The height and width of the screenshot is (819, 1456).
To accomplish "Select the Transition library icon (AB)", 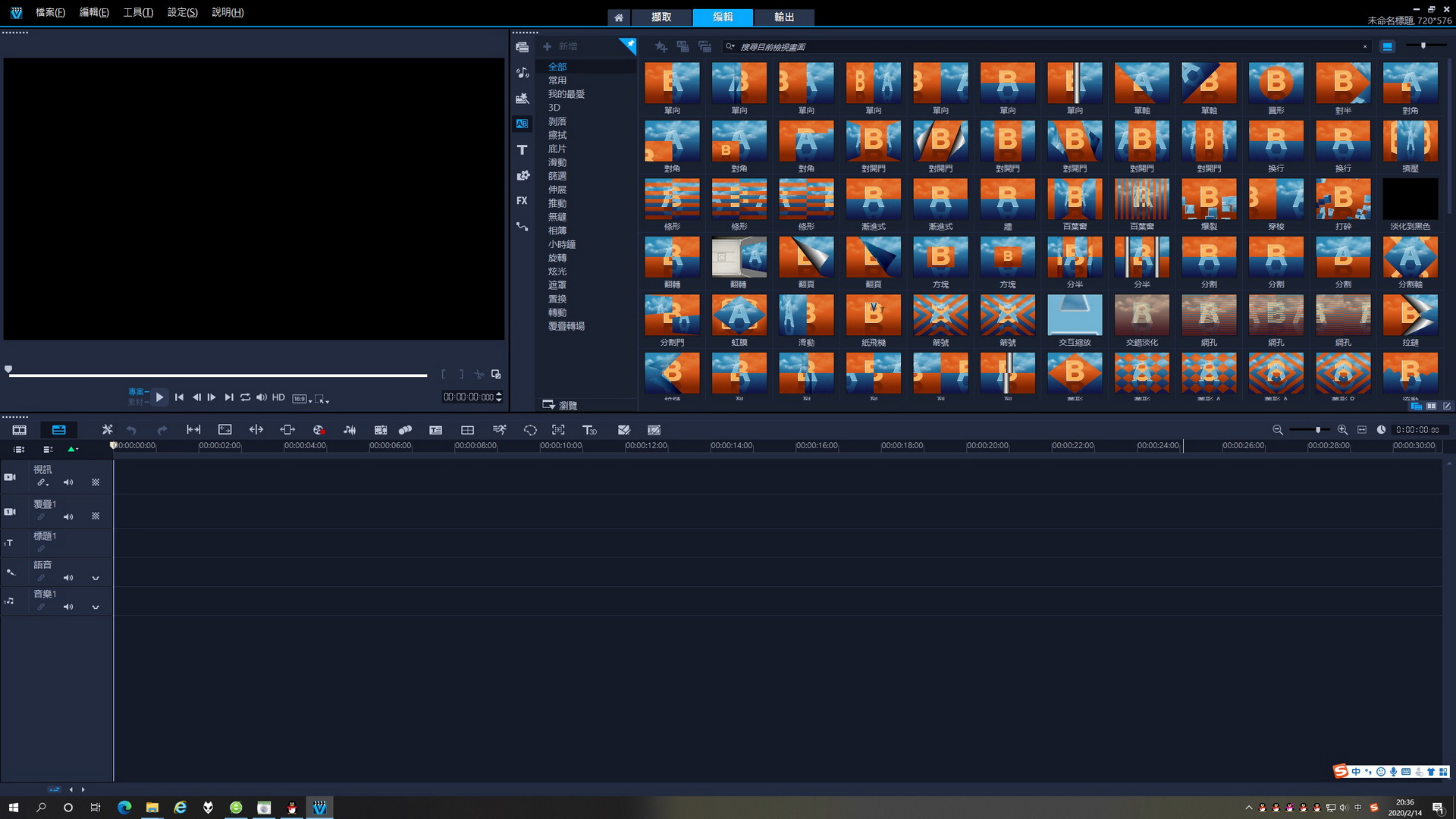I will click(x=522, y=124).
